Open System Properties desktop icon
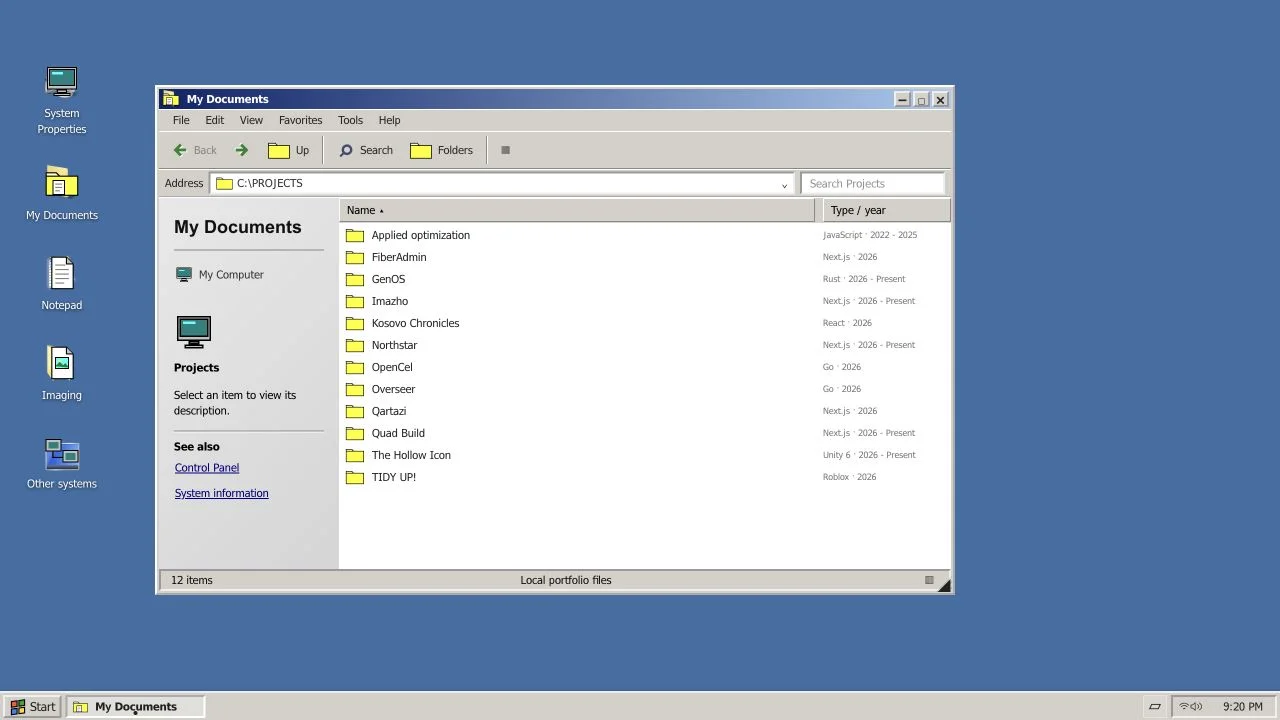Screen dimensions: 1280x720 pos(61,100)
